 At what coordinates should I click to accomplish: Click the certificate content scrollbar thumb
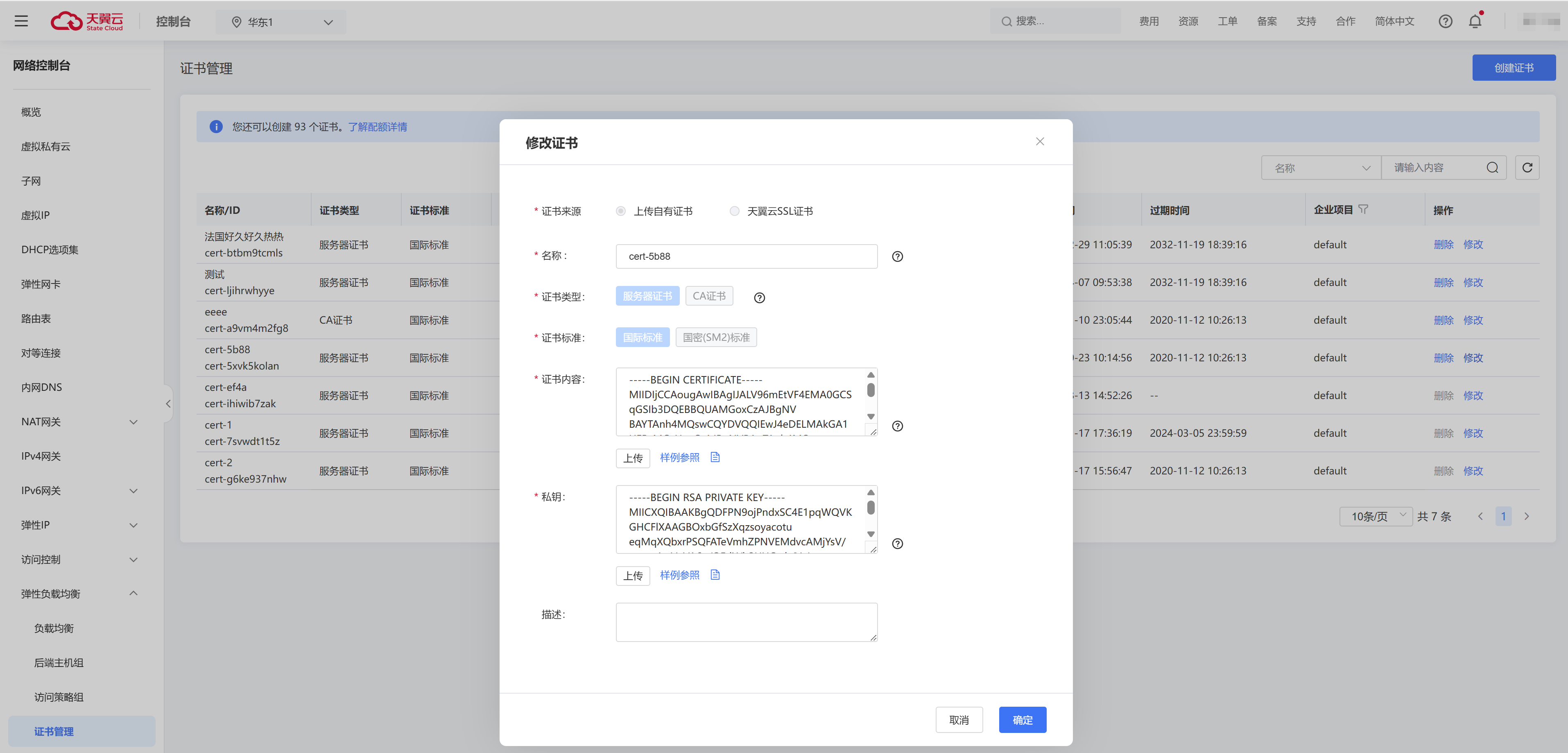click(x=871, y=390)
